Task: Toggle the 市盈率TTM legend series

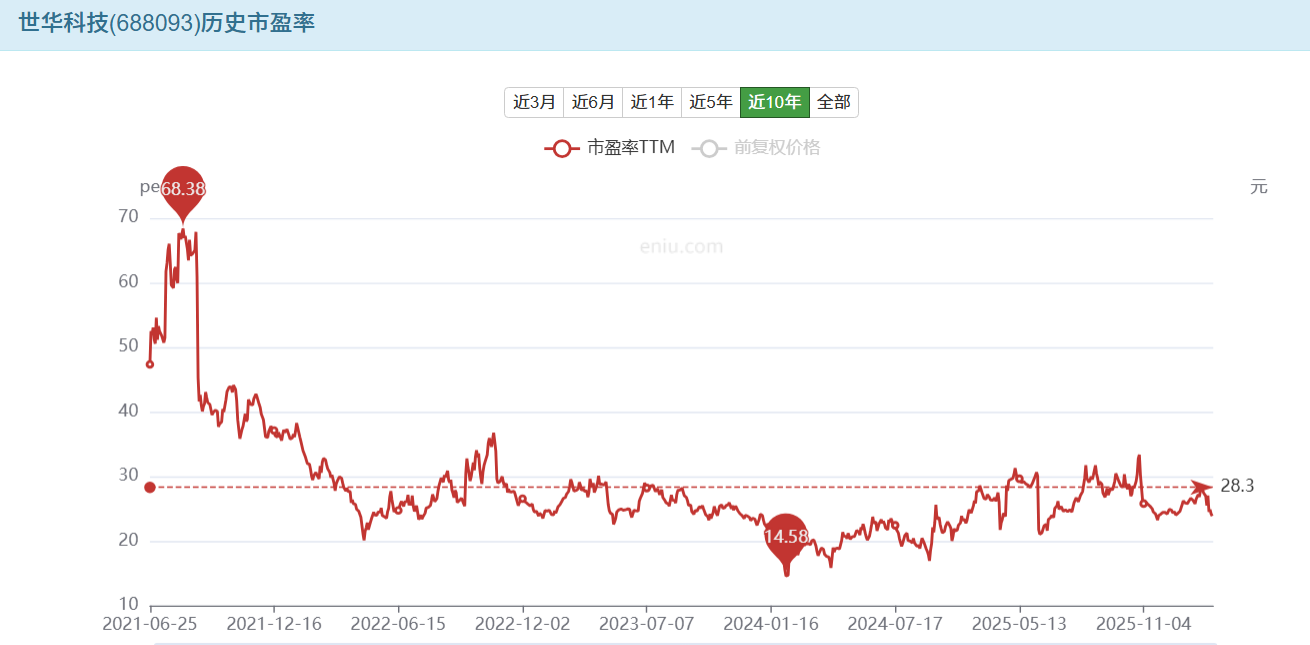Action: pyautogui.click(x=610, y=148)
